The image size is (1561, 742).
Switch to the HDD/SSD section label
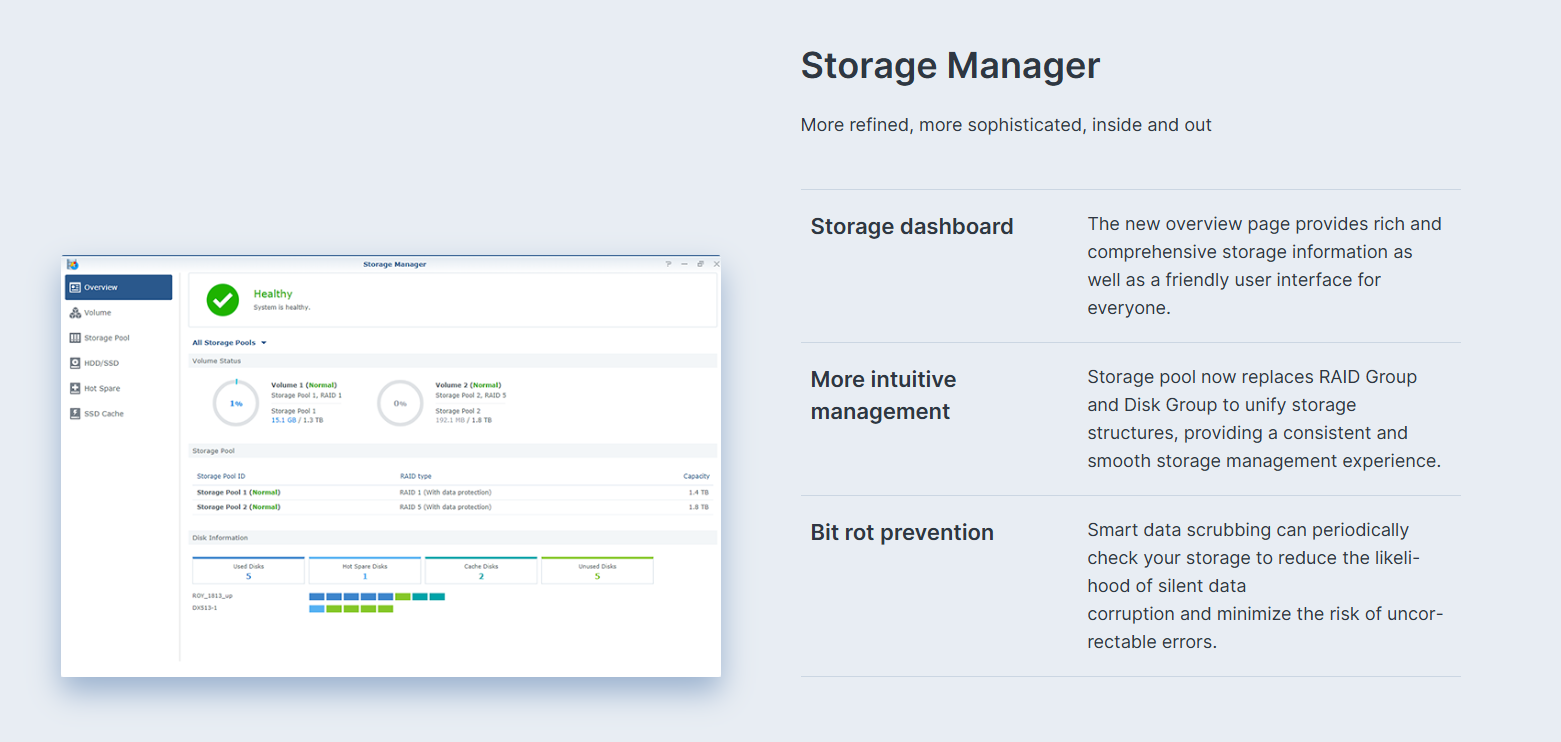101,363
